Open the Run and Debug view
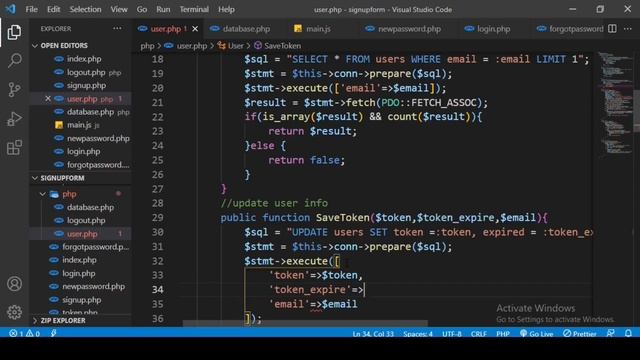 (x=14, y=119)
